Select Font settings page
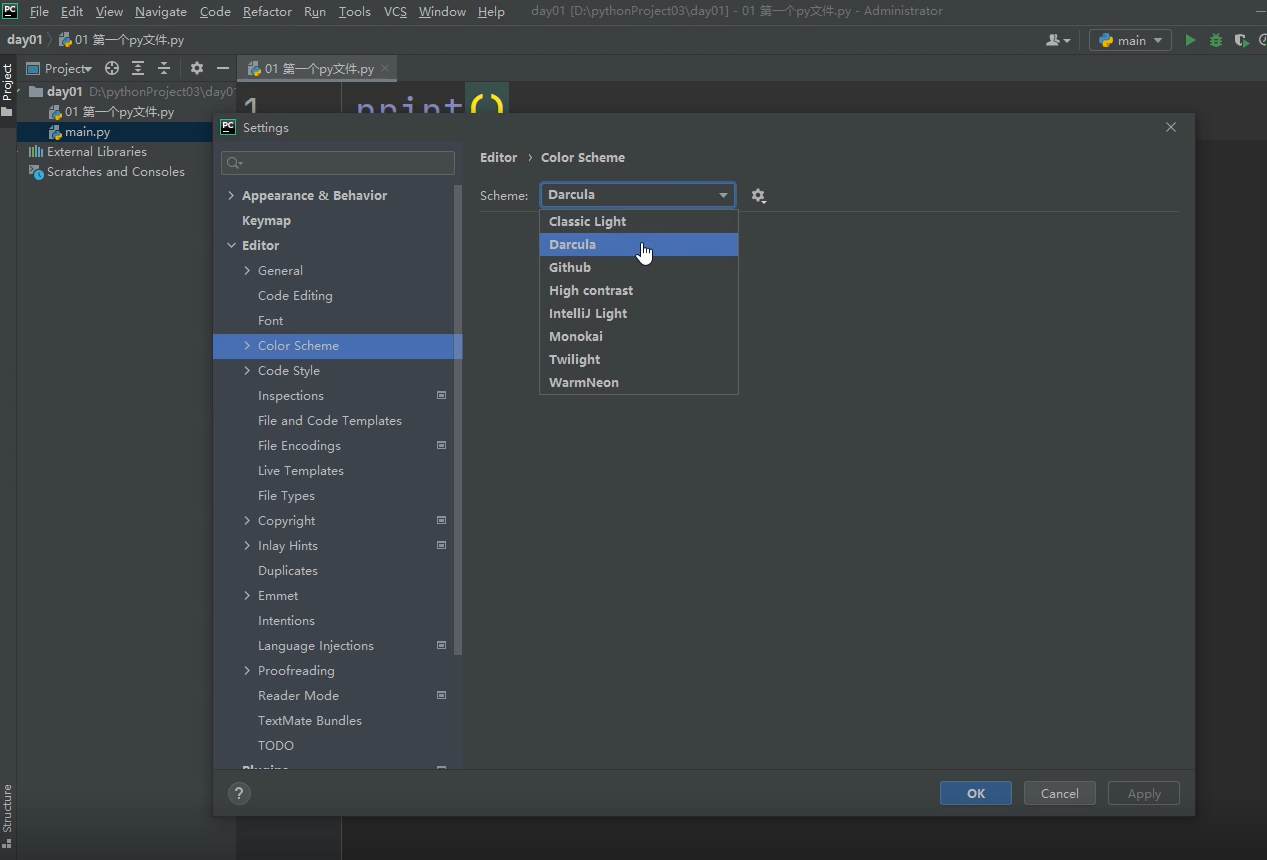This screenshot has width=1267, height=860. [270, 320]
